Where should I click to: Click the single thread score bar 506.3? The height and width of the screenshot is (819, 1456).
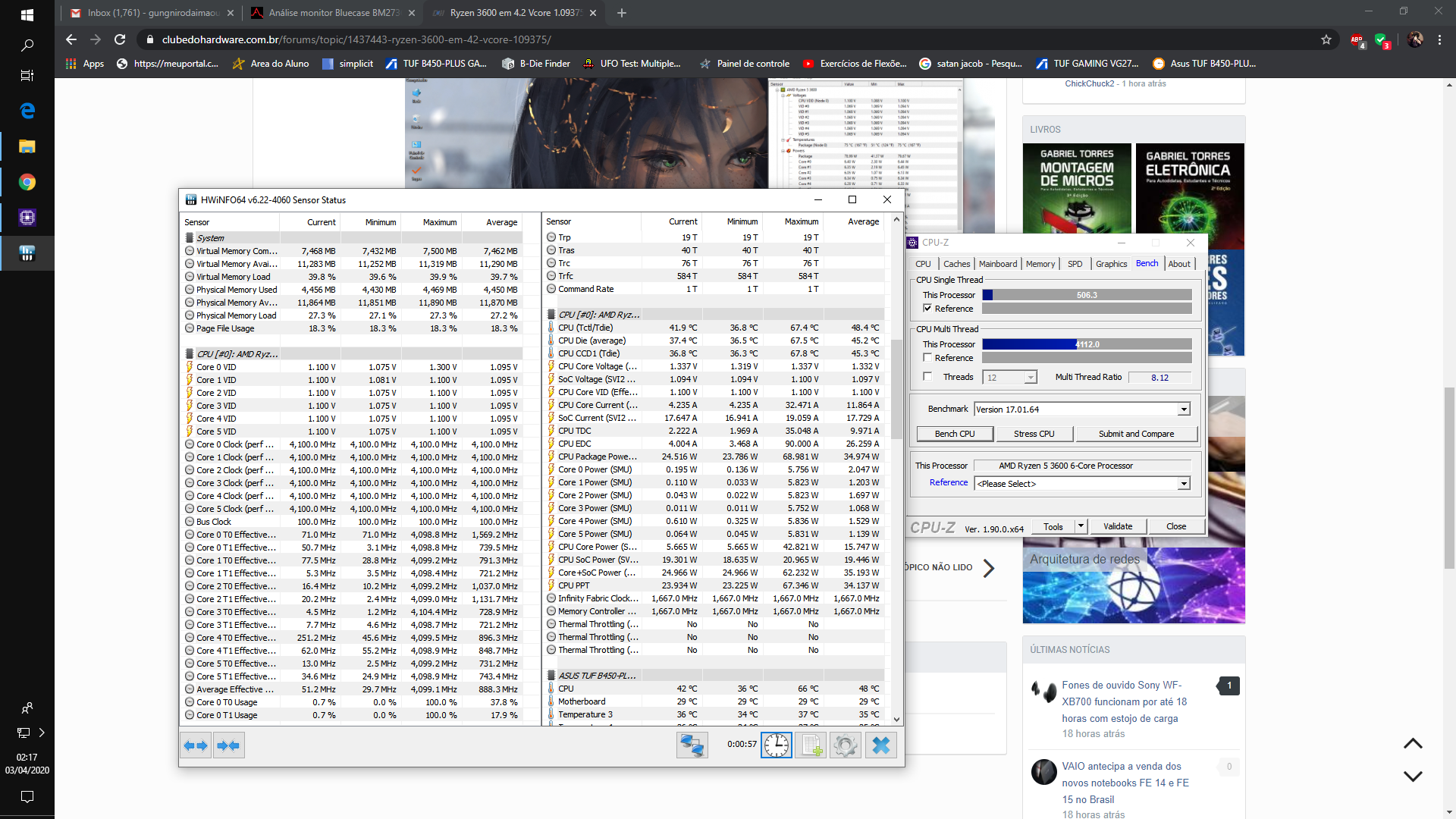[x=1087, y=295]
